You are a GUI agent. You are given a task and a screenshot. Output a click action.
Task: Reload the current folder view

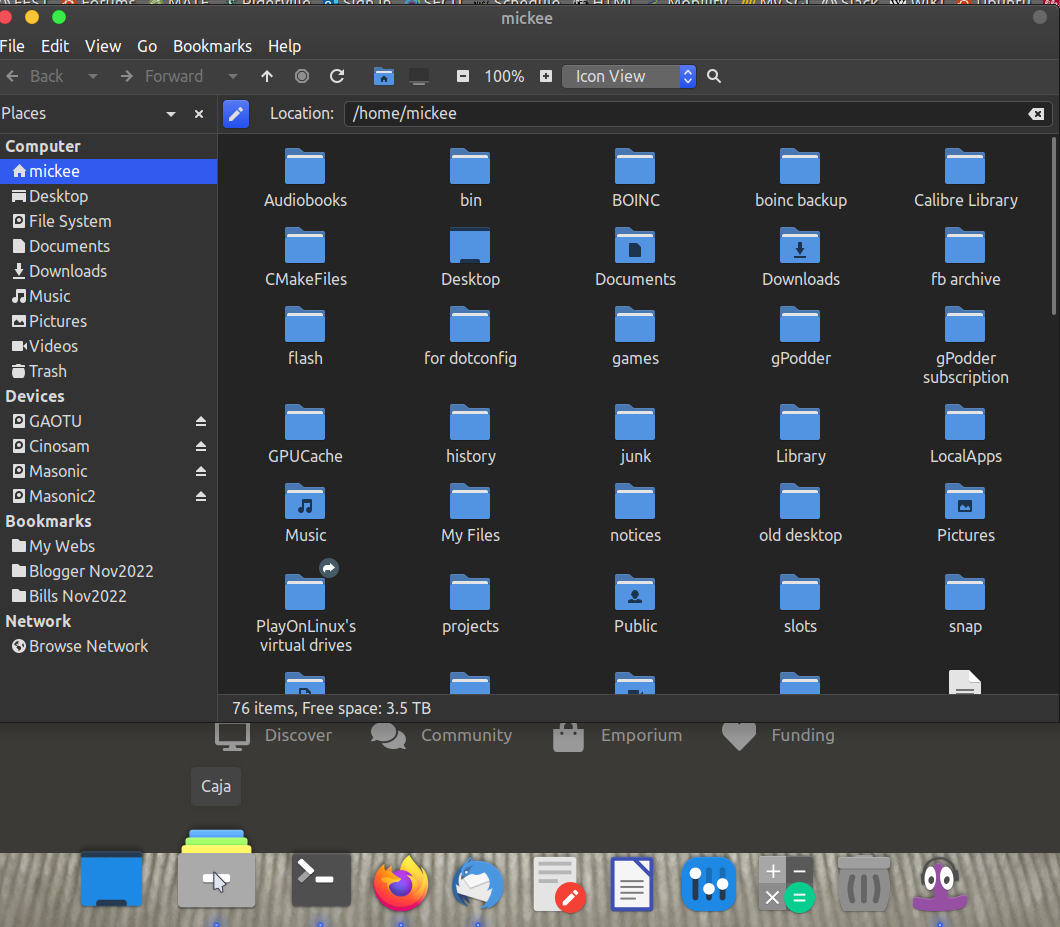click(x=337, y=76)
